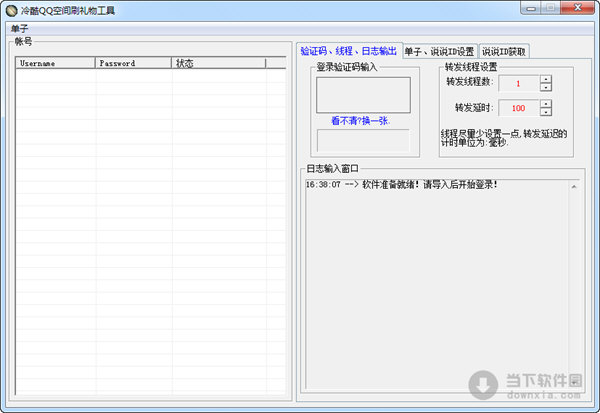Image resolution: width=600 pixels, height=413 pixels.
Task: Sort by Username column header
Action: point(55,63)
